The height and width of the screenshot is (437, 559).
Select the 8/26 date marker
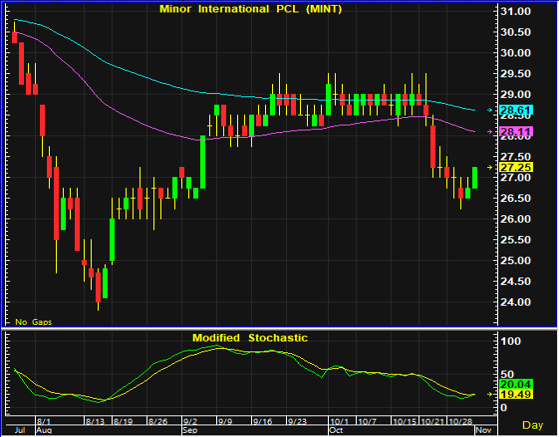click(158, 421)
